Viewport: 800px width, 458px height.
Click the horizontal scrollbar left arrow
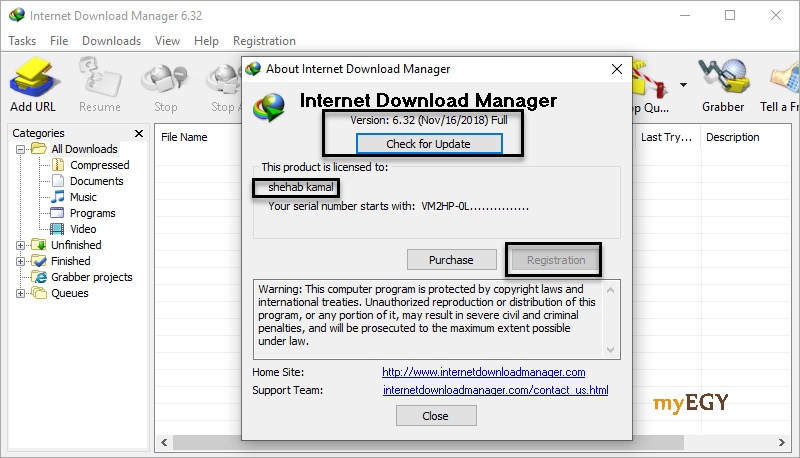click(164, 442)
